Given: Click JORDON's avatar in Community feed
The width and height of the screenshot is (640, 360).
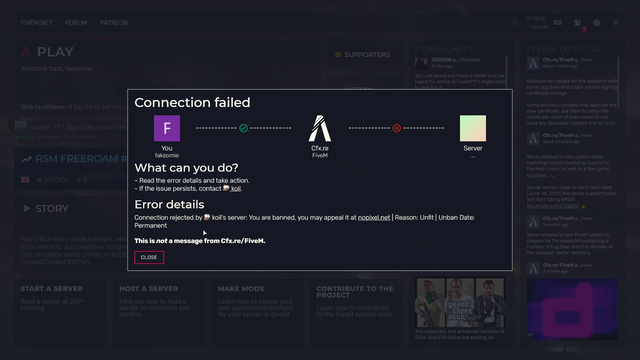Looking at the screenshot, I should coord(421,63).
